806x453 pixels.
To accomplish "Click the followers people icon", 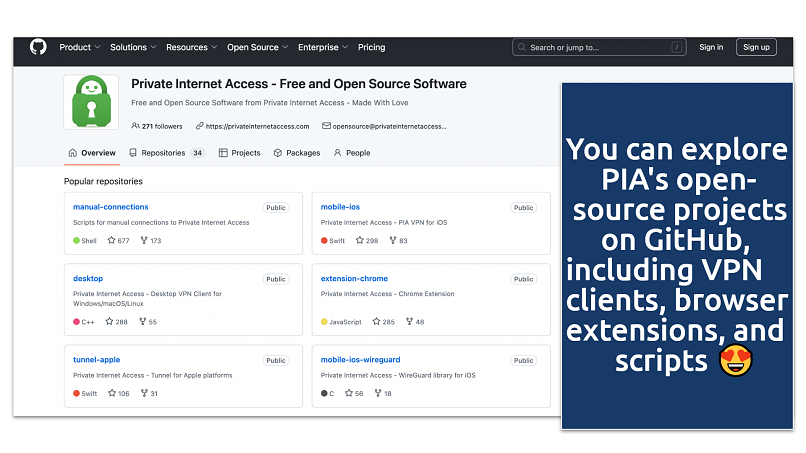I will pyautogui.click(x=135, y=126).
